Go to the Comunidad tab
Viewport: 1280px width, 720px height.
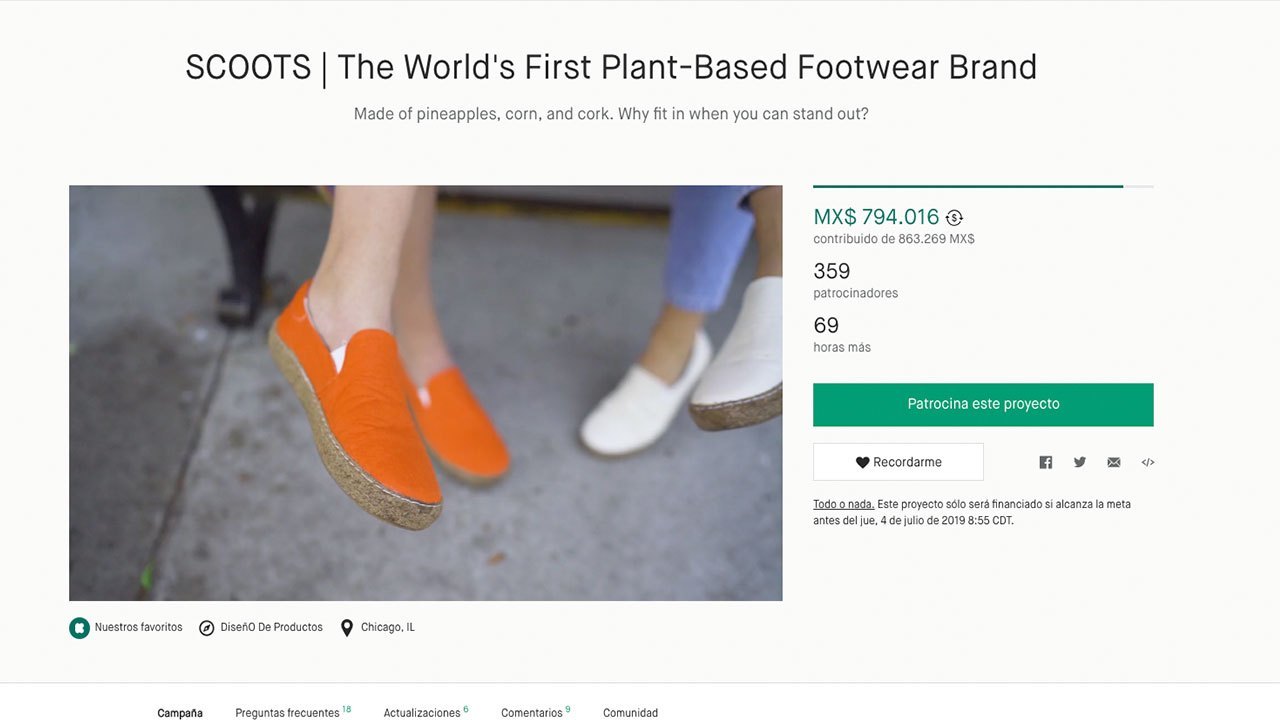[x=630, y=713]
